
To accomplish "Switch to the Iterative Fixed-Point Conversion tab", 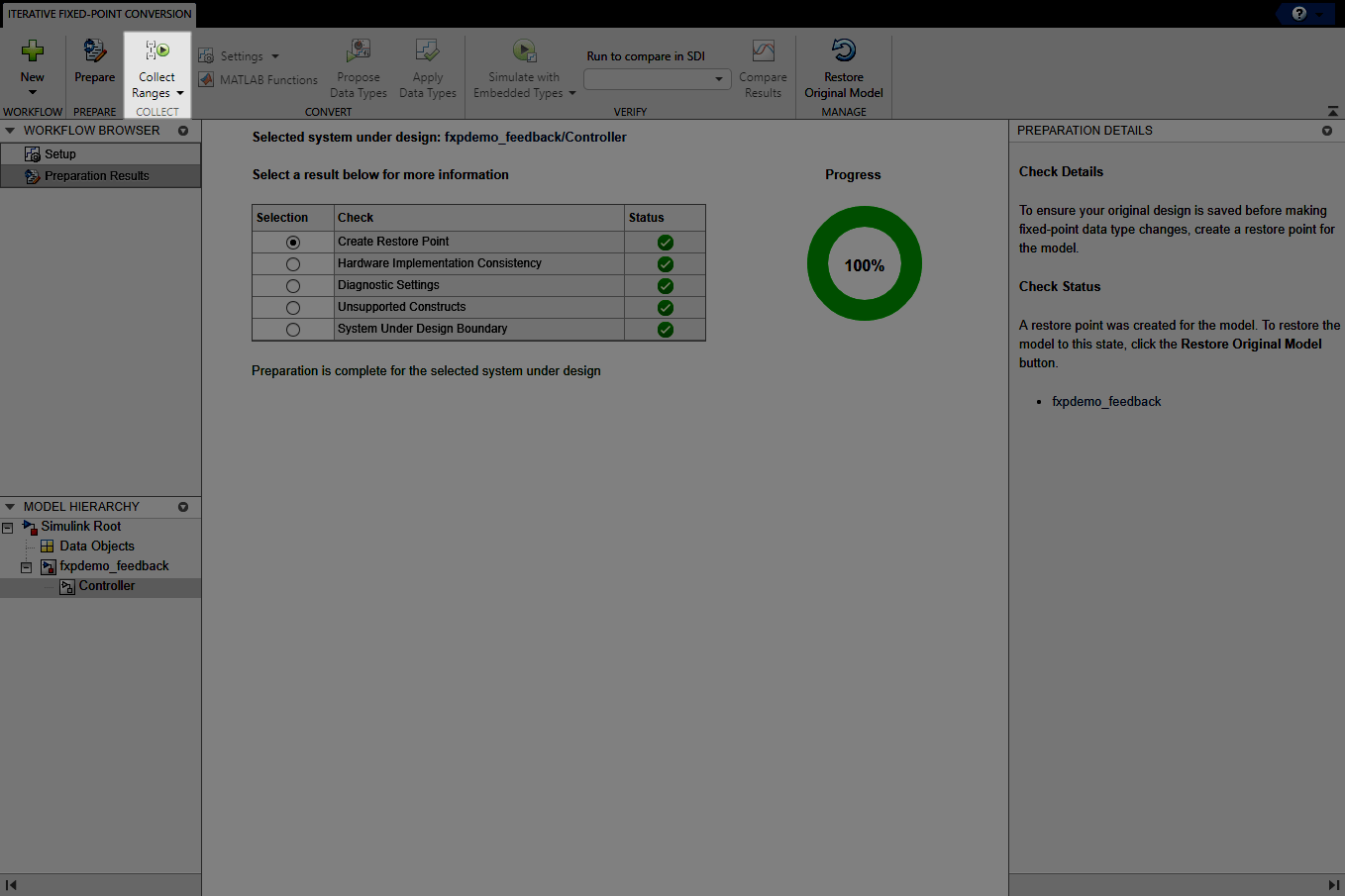I will pyautogui.click(x=98, y=14).
